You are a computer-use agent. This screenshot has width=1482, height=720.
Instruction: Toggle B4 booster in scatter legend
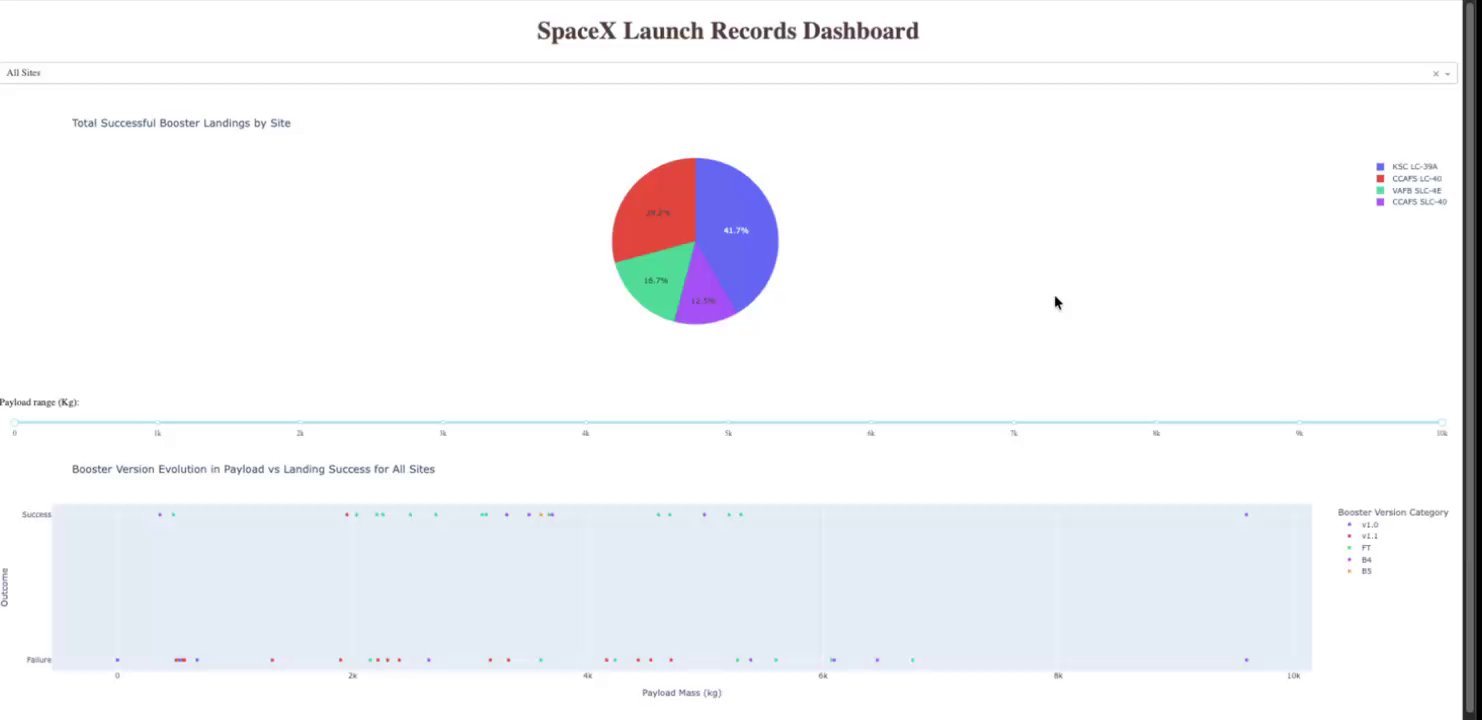click(1360, 560)
